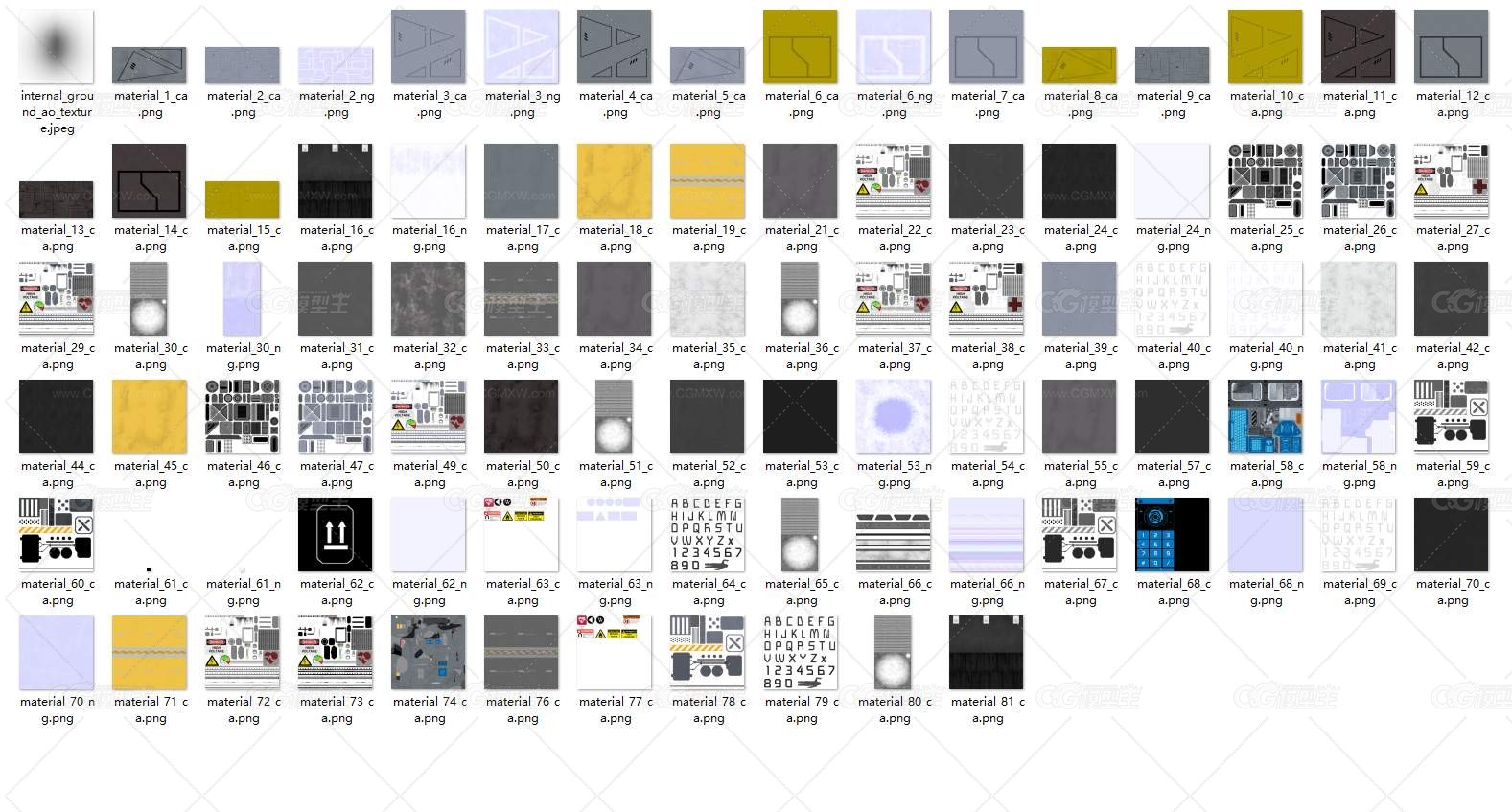Select material_58_ca.png blue machinery thumbnail
This screenshot has height=812, width=1512.
pyautogui.click(x=1266, y=416)
